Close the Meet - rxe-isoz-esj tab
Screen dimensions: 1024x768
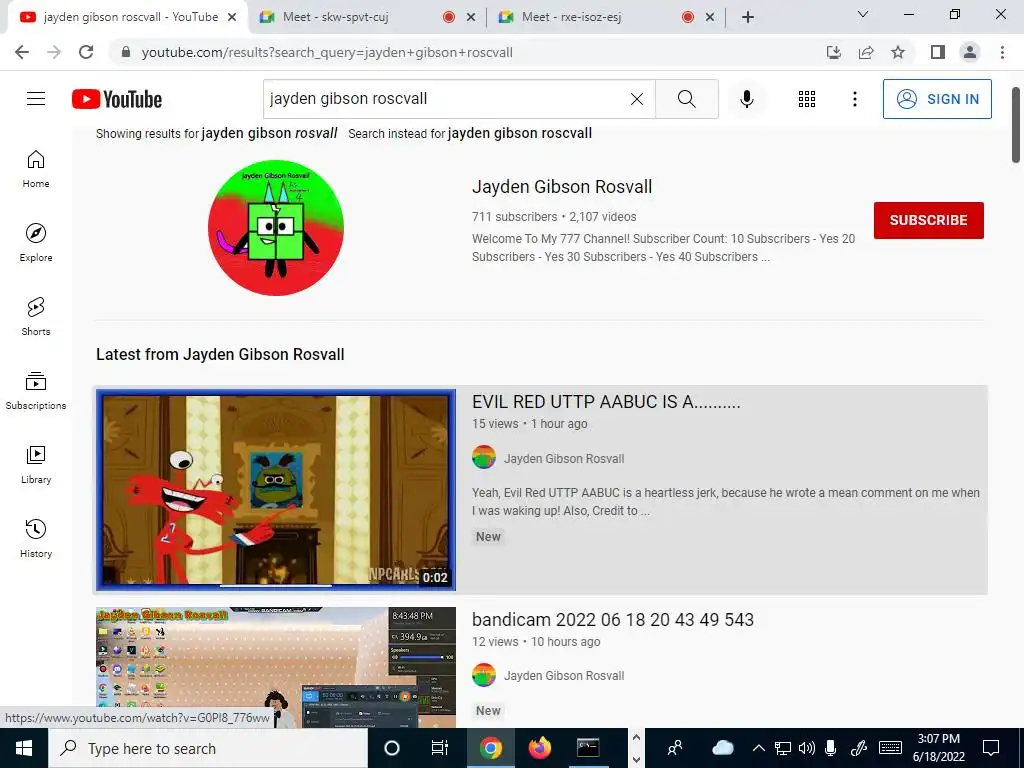pos(710,18)
